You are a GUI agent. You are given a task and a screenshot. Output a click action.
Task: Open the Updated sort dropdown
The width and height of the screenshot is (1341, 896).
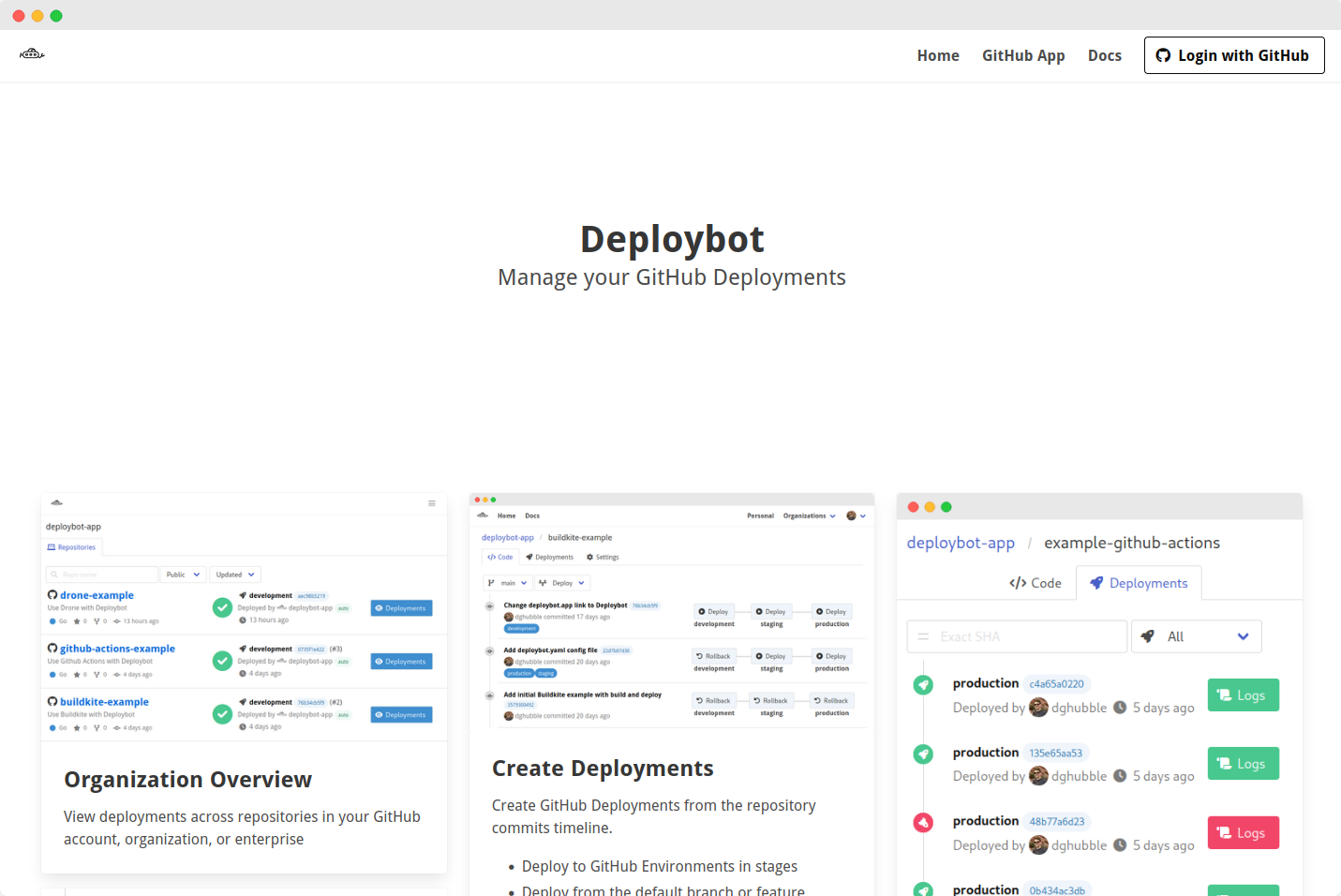coord(235,575)
